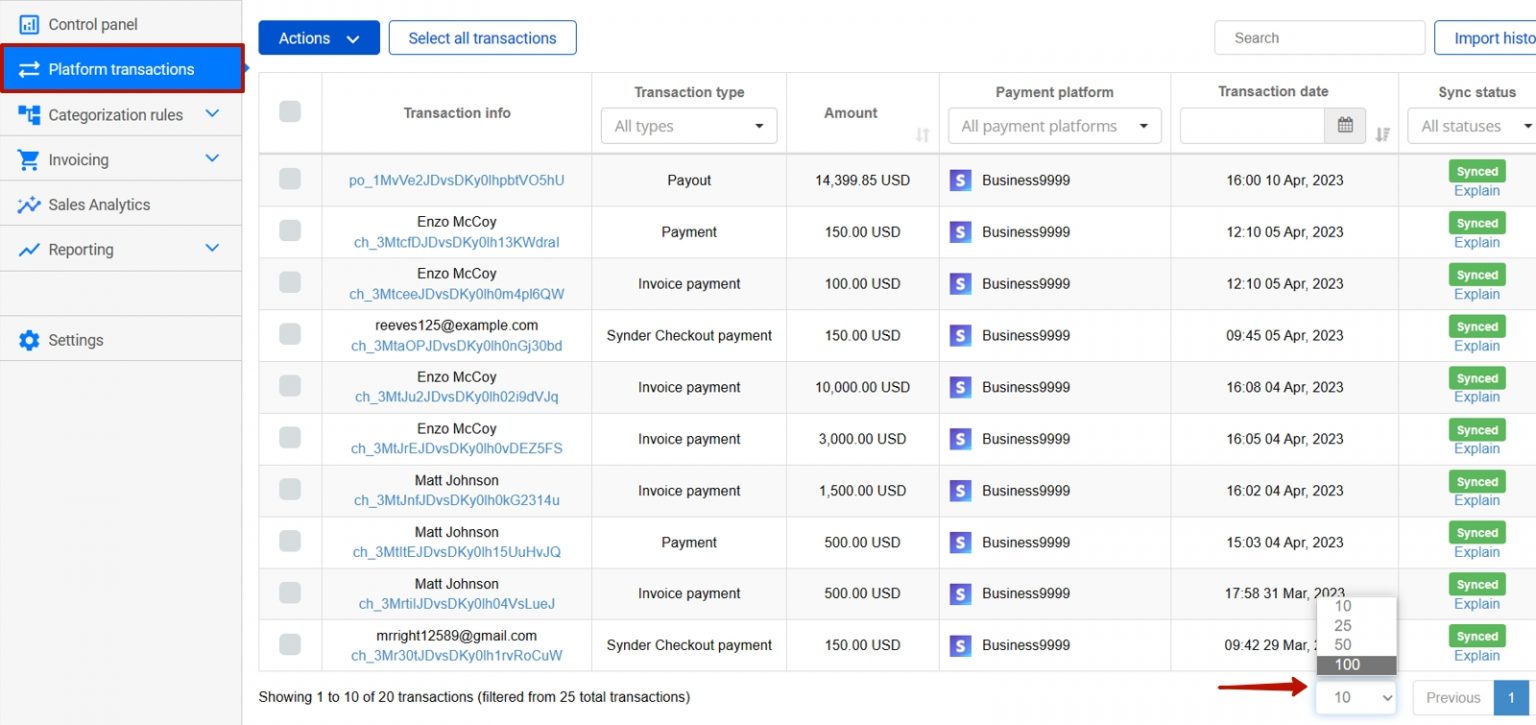Select the checkbox on the Payout row
The width and height of the screenshot is (1536, 725).
tap(290, 180)
